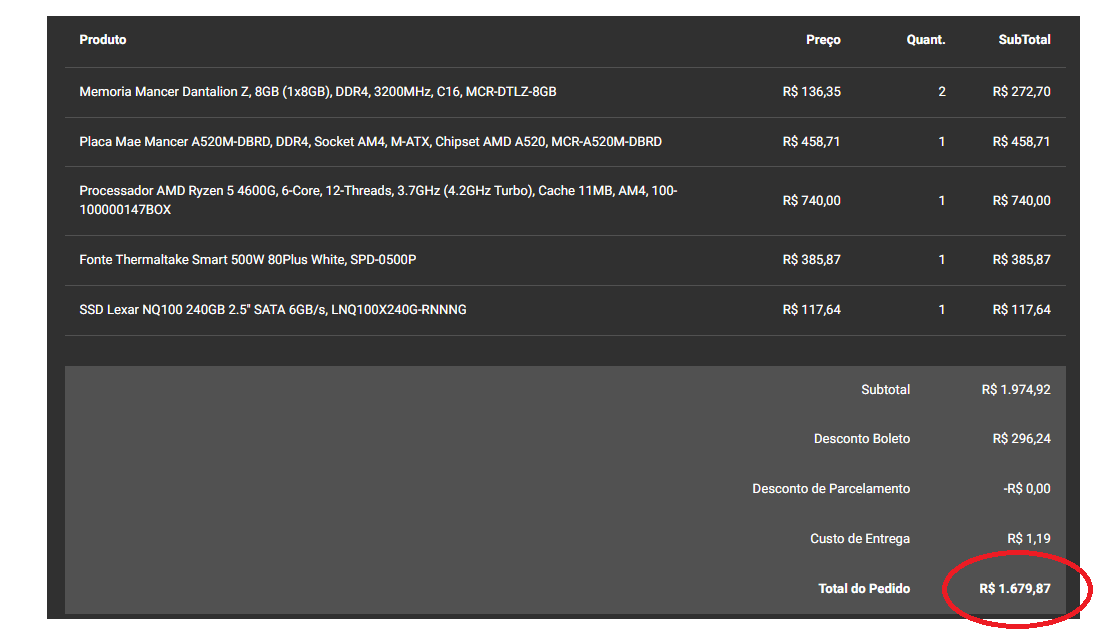Click the Custo de Entrega amount R$ 1,19

tap(1028, 539)
